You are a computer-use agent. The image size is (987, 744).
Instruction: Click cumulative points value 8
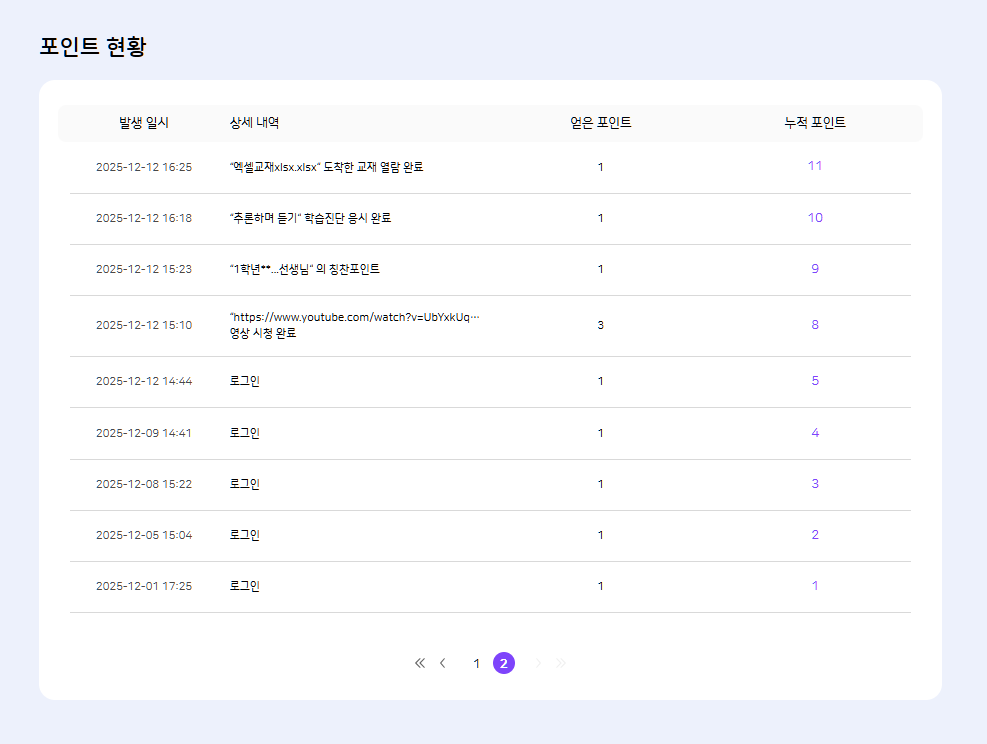(x=815, y=325)
